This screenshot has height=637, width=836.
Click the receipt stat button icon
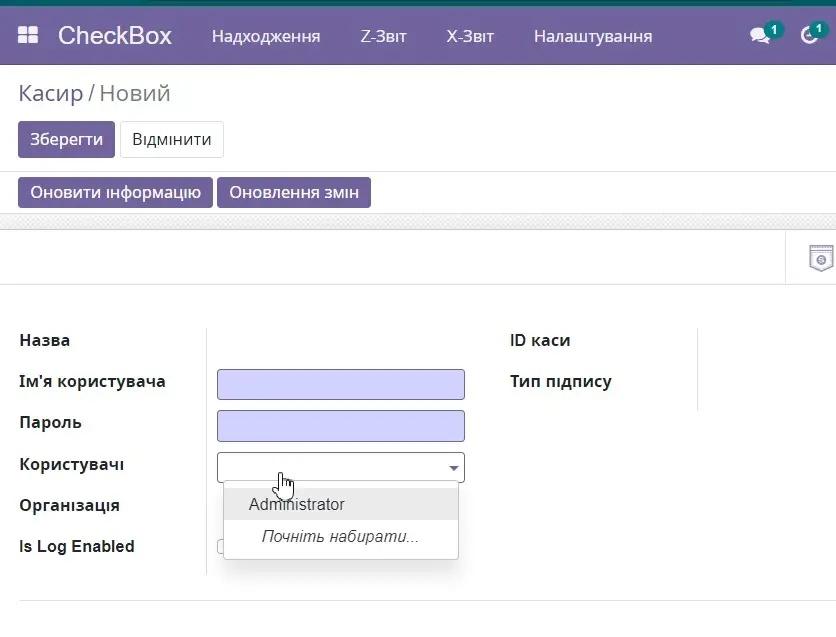click(820, 258)
